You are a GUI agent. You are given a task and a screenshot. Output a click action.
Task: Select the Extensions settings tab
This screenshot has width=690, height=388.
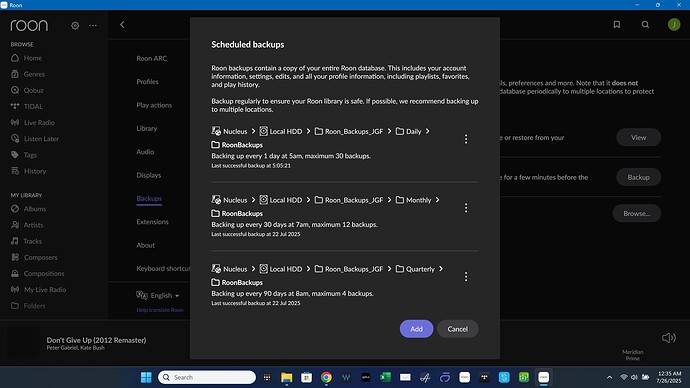pyautogui.click(x=152, y=222)
